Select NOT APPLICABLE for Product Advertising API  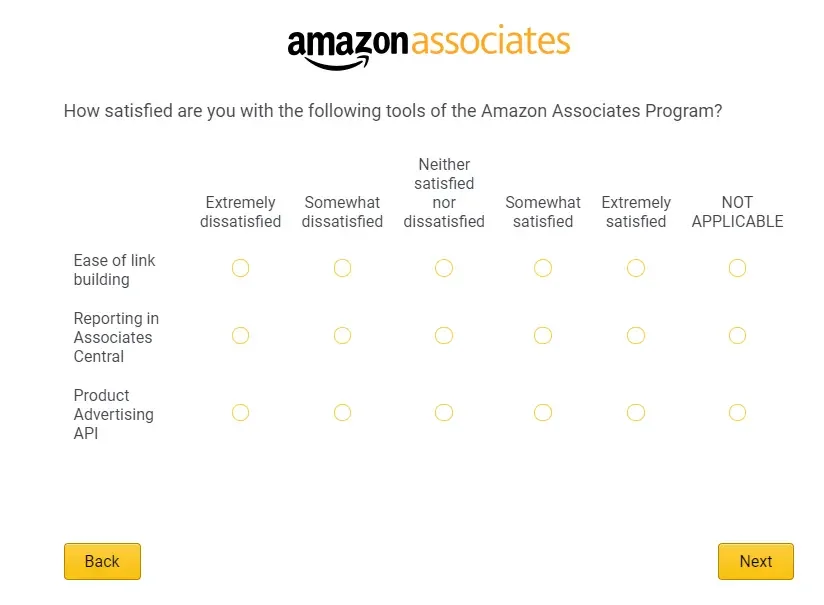[737, 413]
